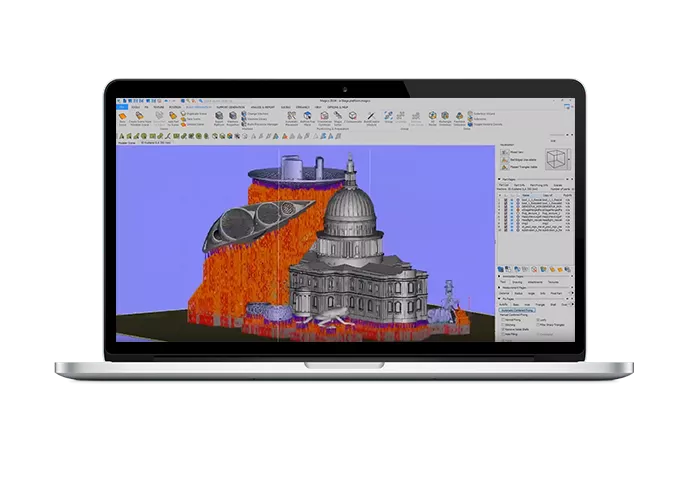Click arrow to show more Measurement tabs

[573, 293]
